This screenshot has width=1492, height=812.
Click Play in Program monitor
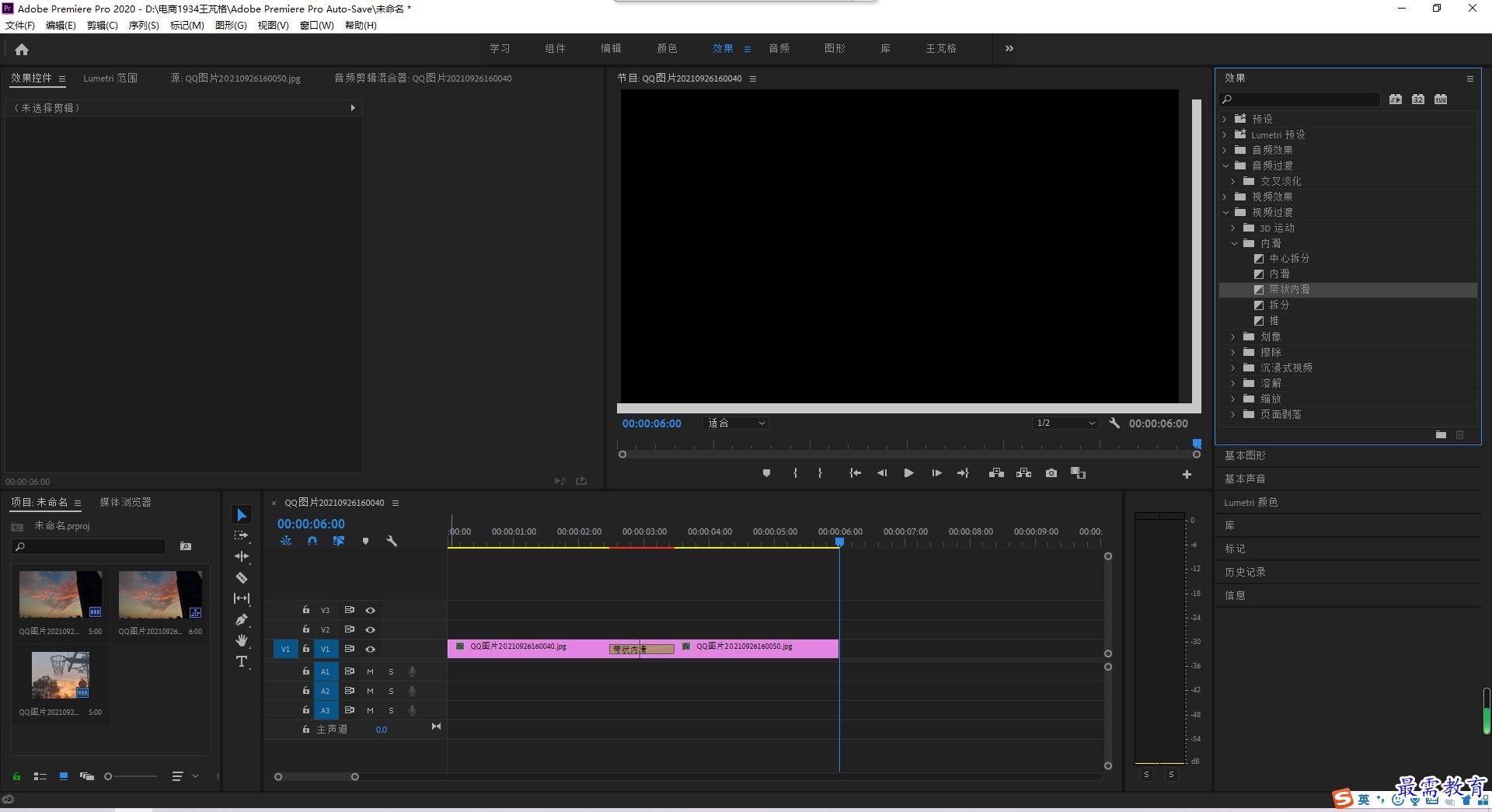tap(908, 473)
